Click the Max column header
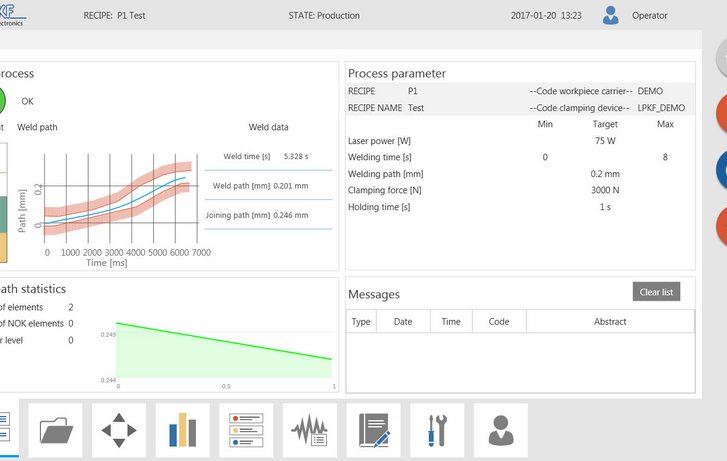 click(665, 124)
